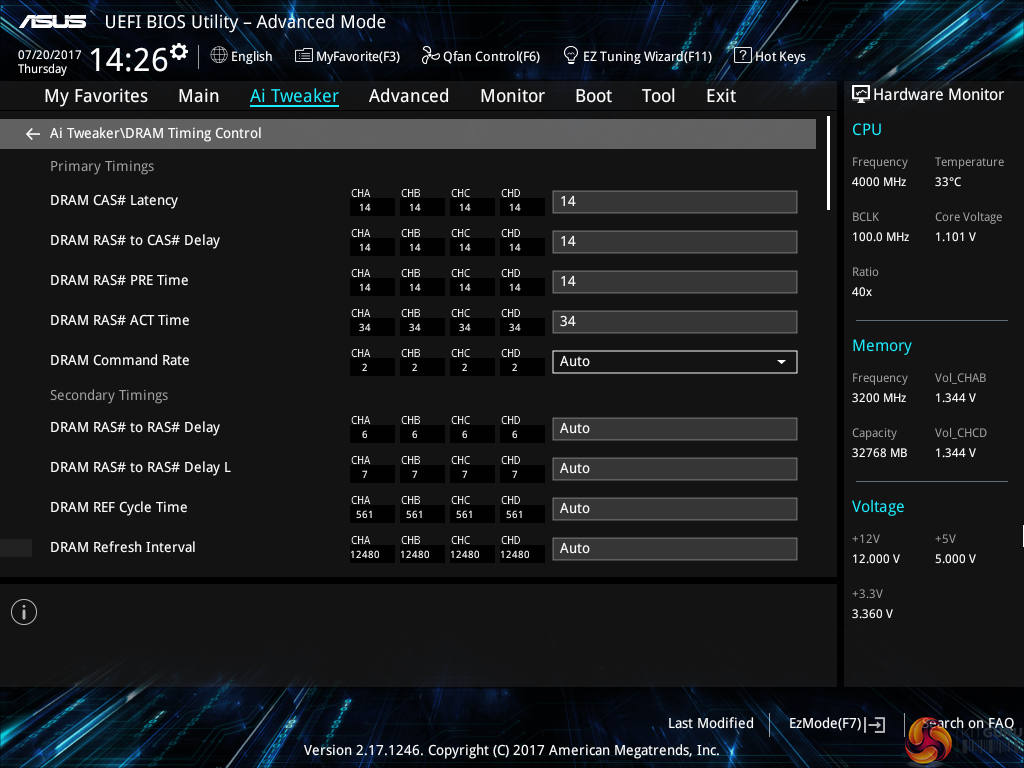
Task: Click the DRAM REF Cycle Time field
Action: click(674, 509)
